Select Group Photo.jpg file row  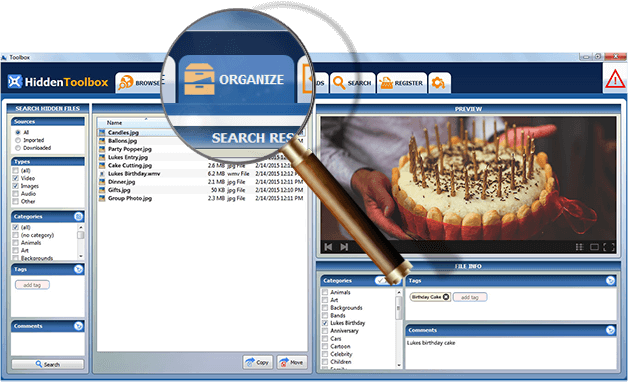point(202,198)
